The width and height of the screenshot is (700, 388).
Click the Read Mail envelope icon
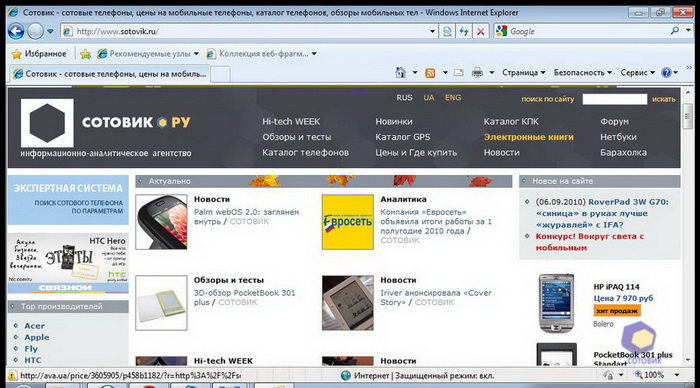click(x=458, y=72)
